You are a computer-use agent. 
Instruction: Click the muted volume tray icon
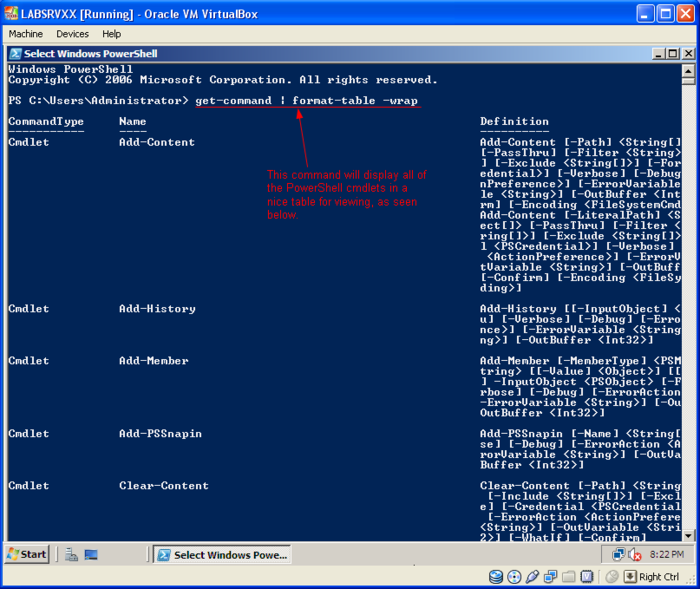click(x=635, y=555)
